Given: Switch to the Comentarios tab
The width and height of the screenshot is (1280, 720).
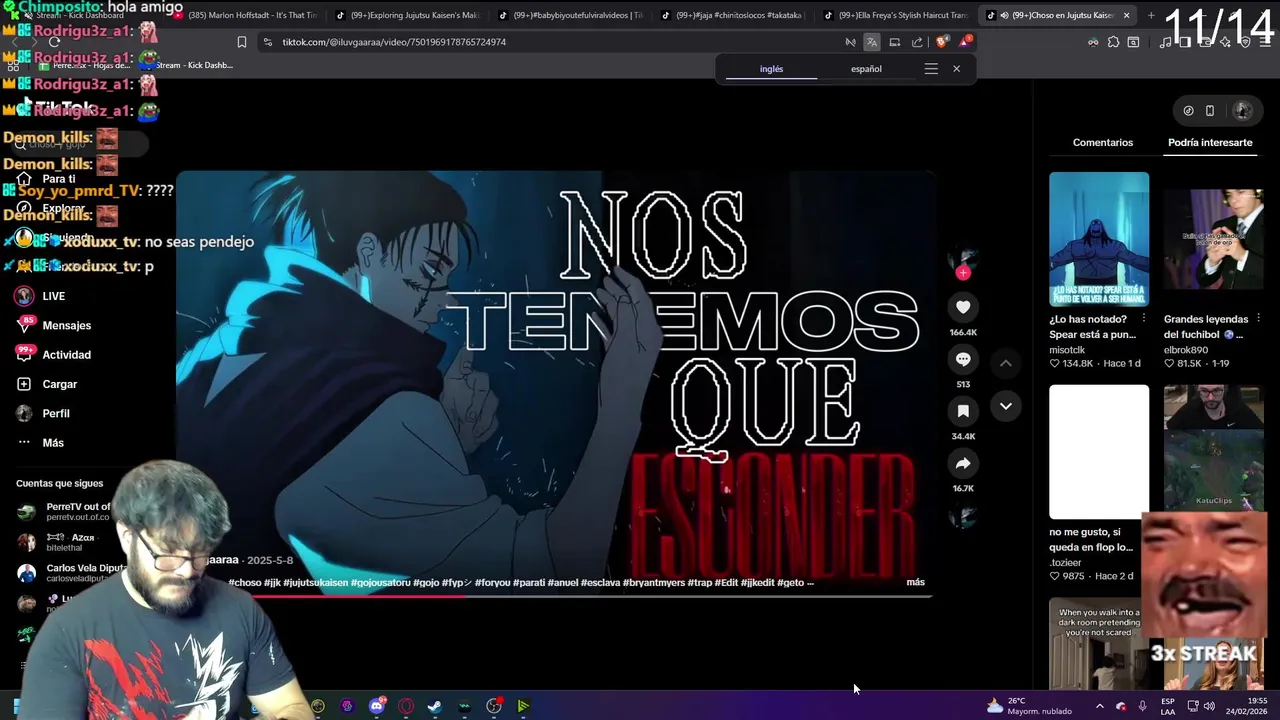Looking at the screenshot, I should point(1103,142).
